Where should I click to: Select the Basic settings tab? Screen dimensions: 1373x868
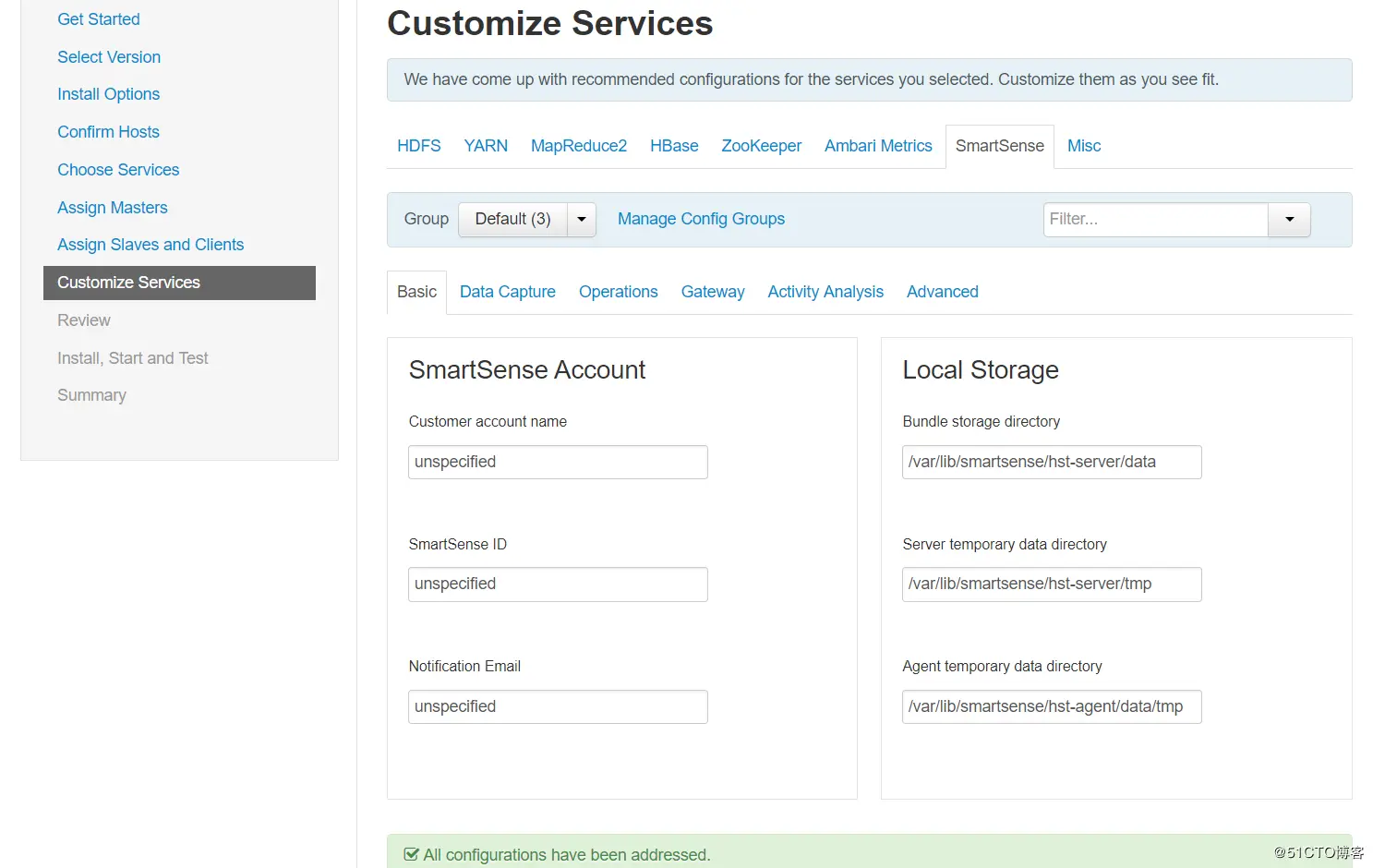[416, 292]
